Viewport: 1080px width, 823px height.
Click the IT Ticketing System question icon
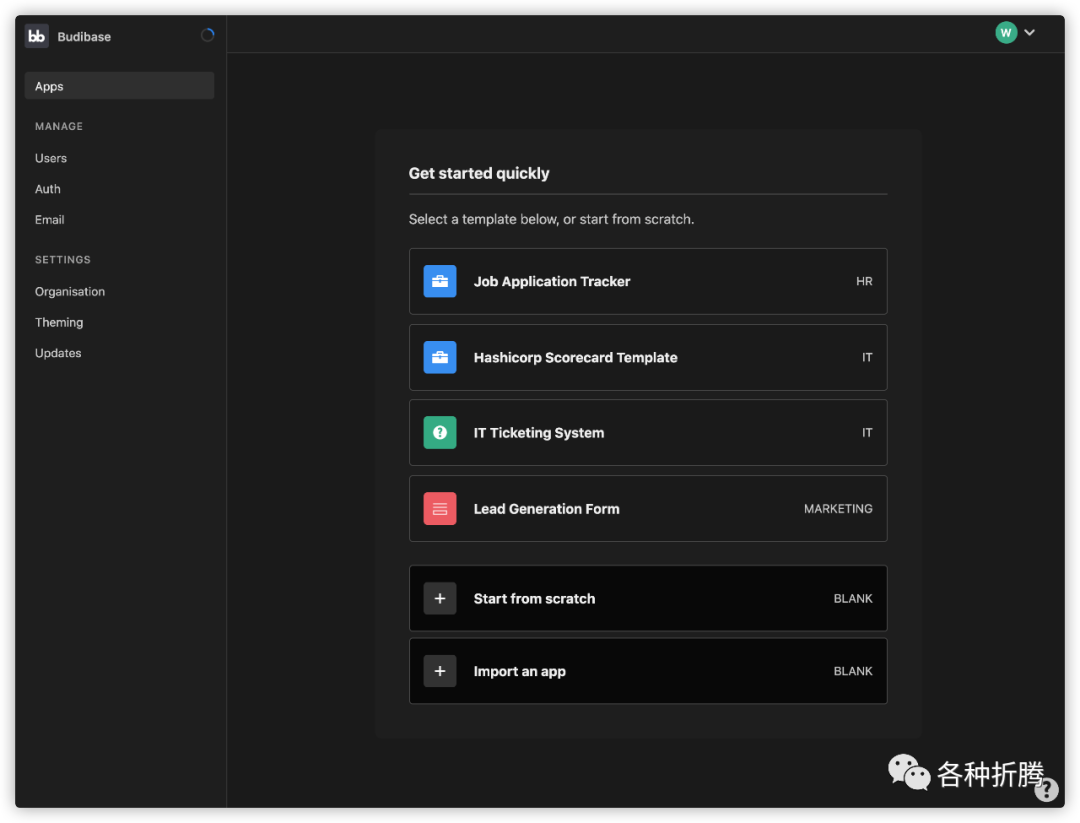pyautogui.click(x=440, y=433)
